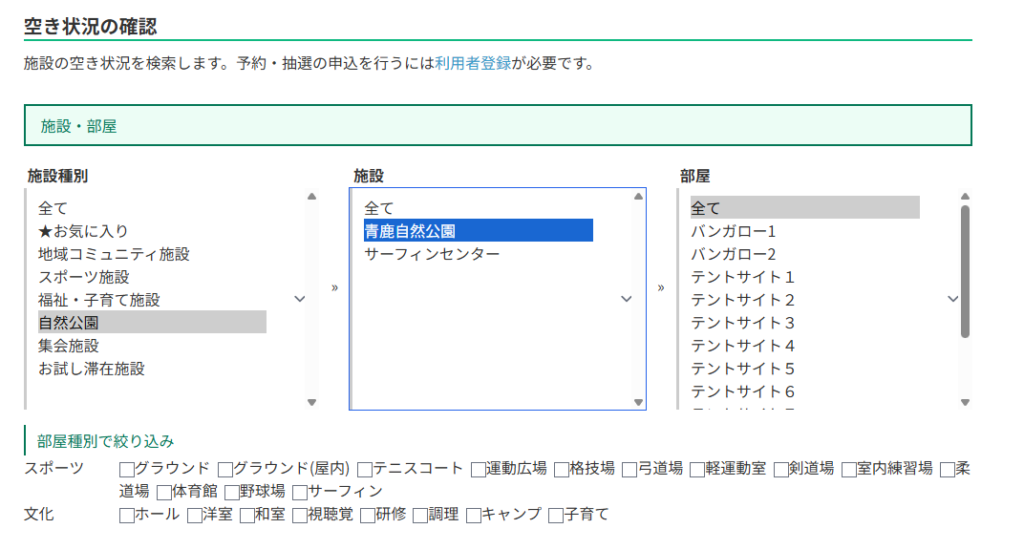Select バンガロー1 in room list

tap(733, 231)
